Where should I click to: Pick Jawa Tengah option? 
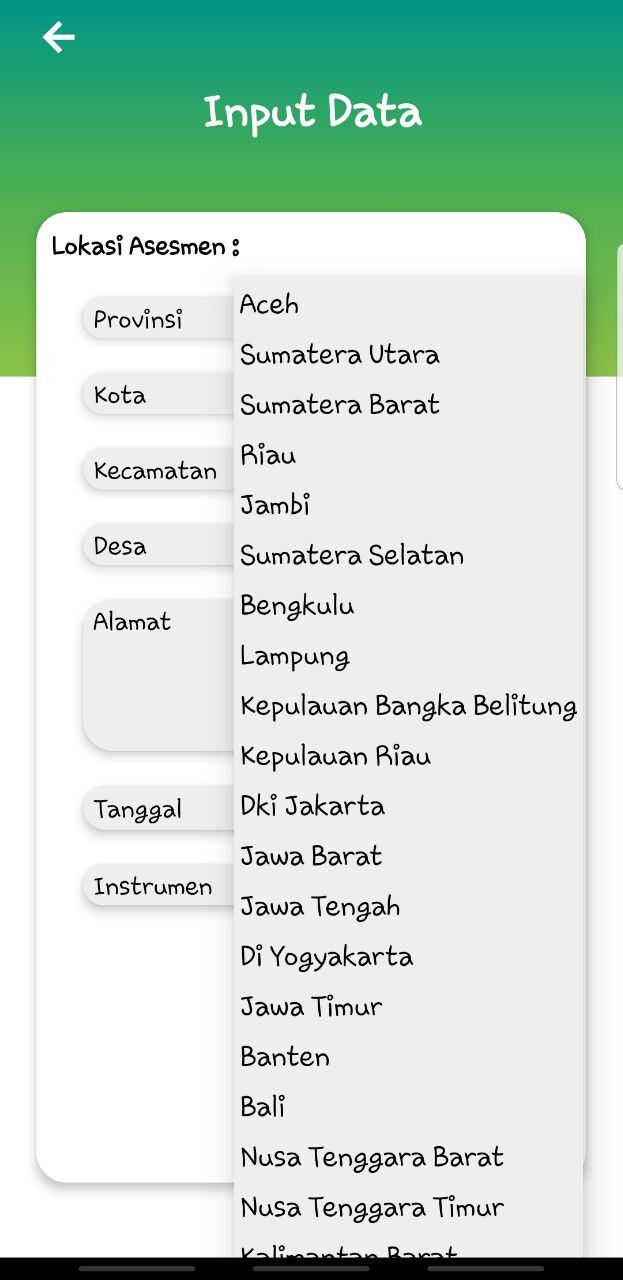click(320, 906)
